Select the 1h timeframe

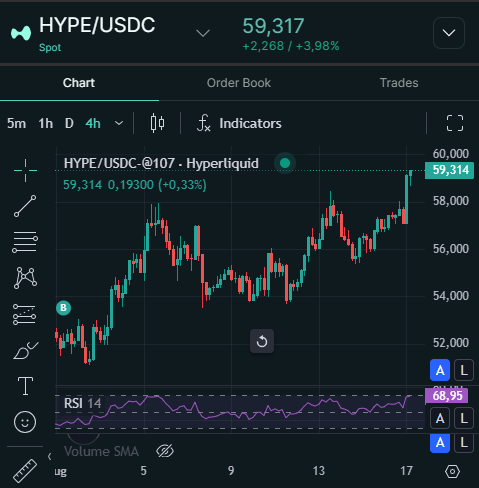click(x=46, y=124)
